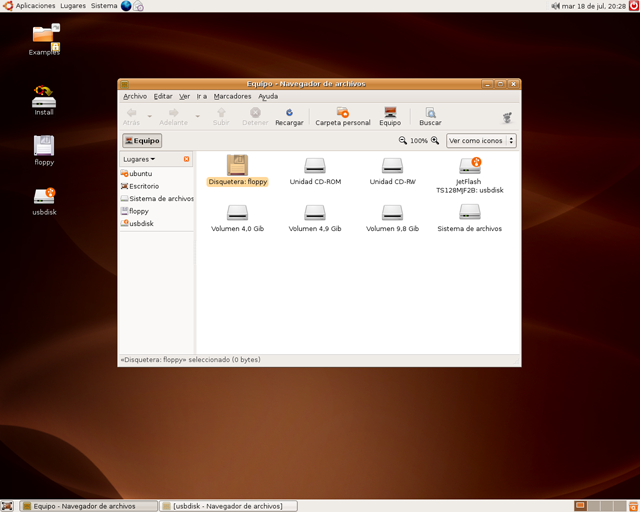Image resolution: width=640 pixels, height=512 pixels.
Task: Click the Recargar toolbar icon
Action: pyautogui.click(x=289, y=113)
